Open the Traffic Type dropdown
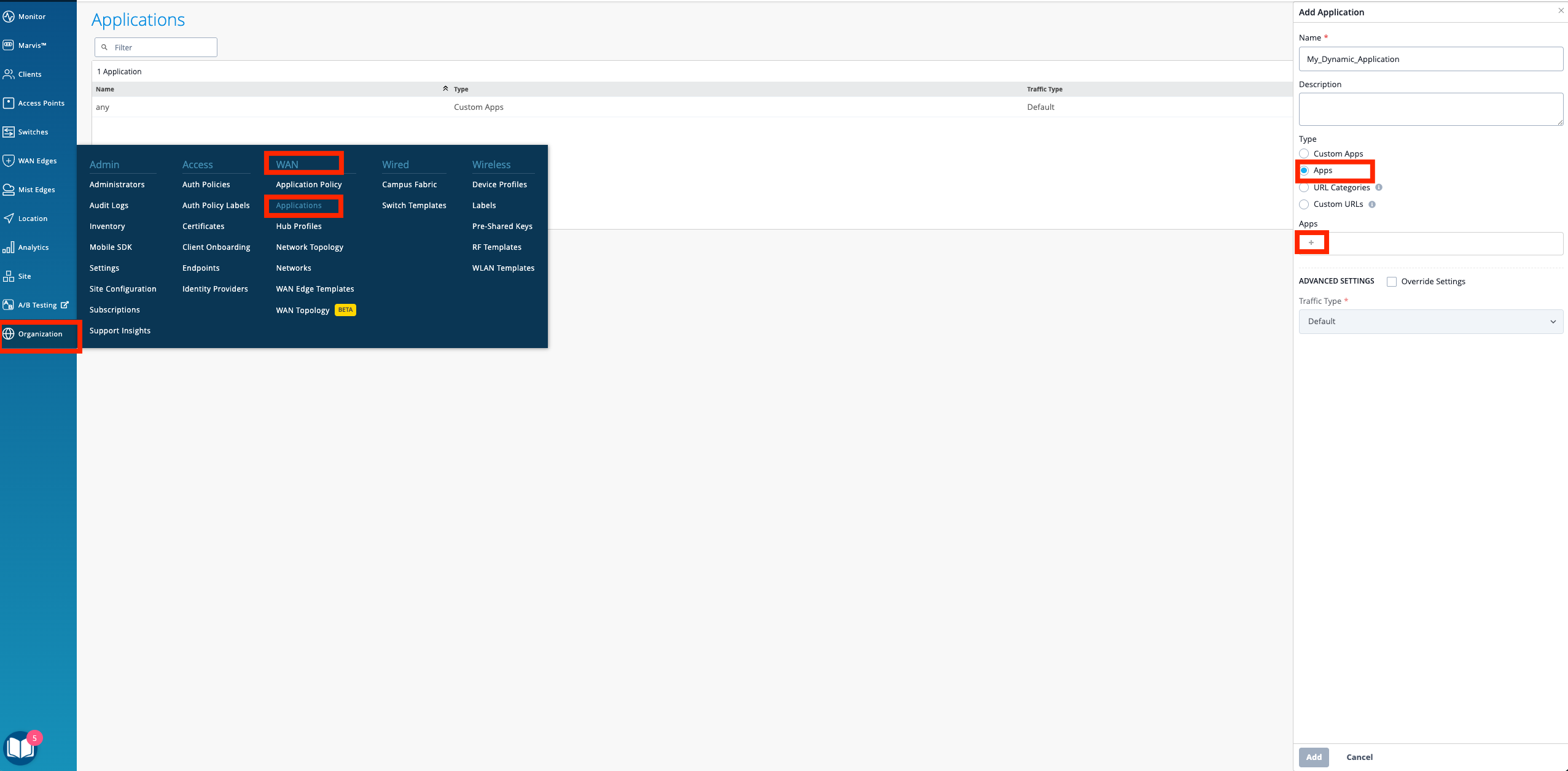Image resolution: width=1568 pixels, height=771 pixels. (1430, 321)
